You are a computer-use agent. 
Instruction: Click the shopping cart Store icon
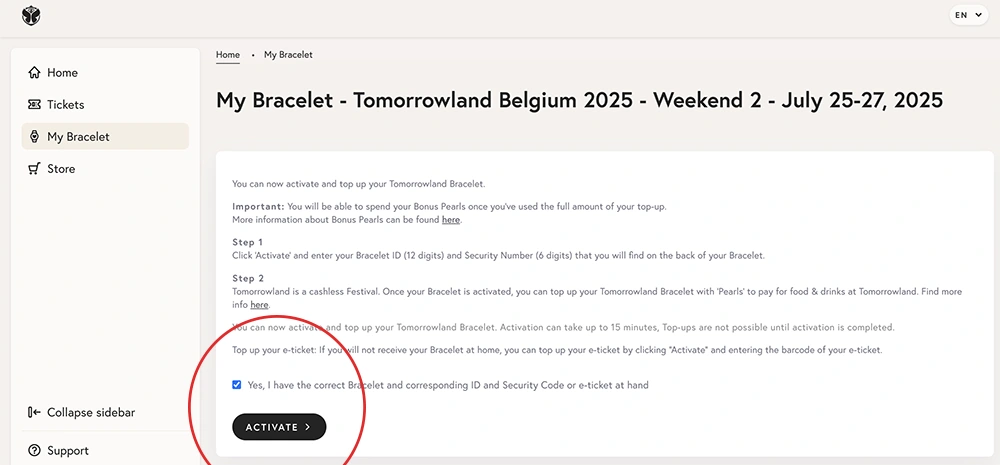tap(35, 169)
